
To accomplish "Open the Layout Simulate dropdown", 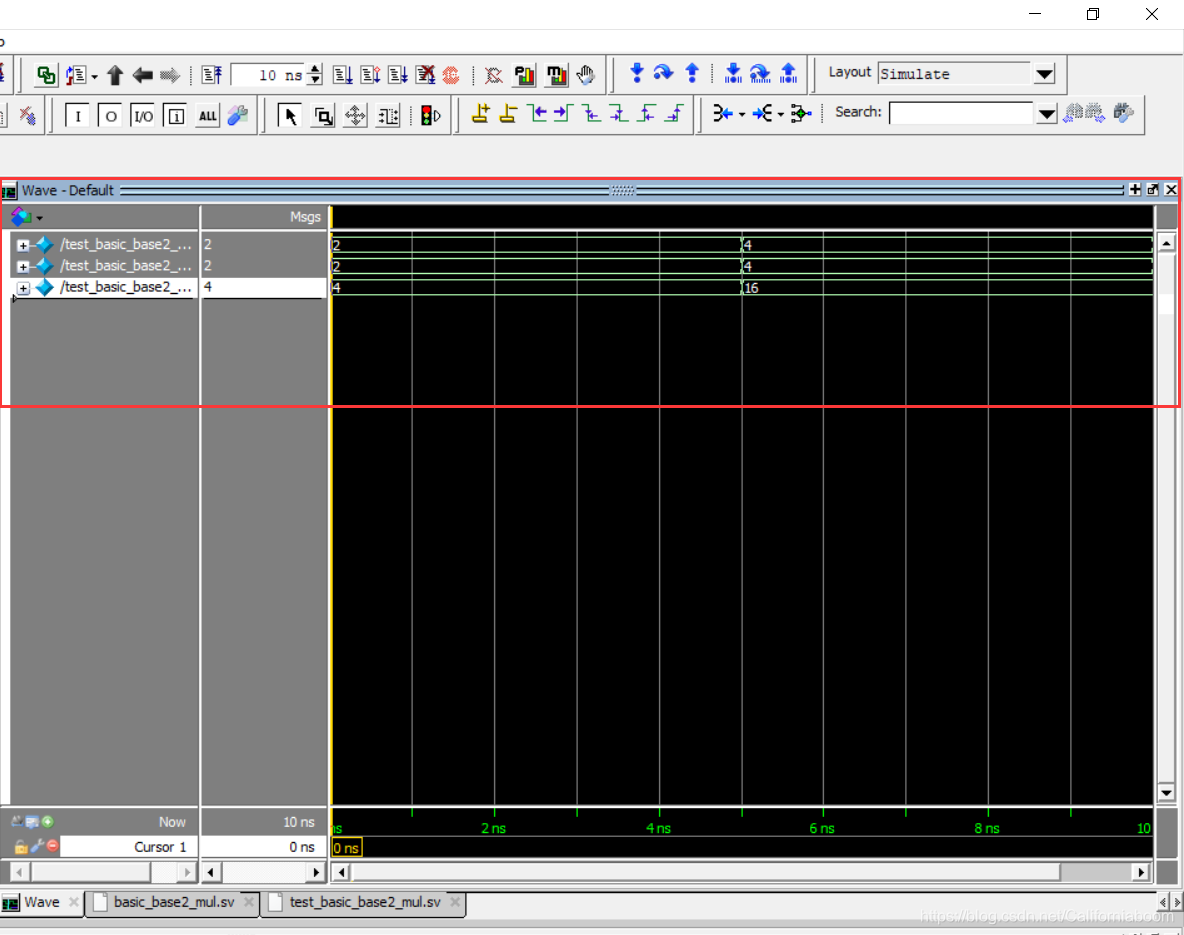I will point(1044,74).
